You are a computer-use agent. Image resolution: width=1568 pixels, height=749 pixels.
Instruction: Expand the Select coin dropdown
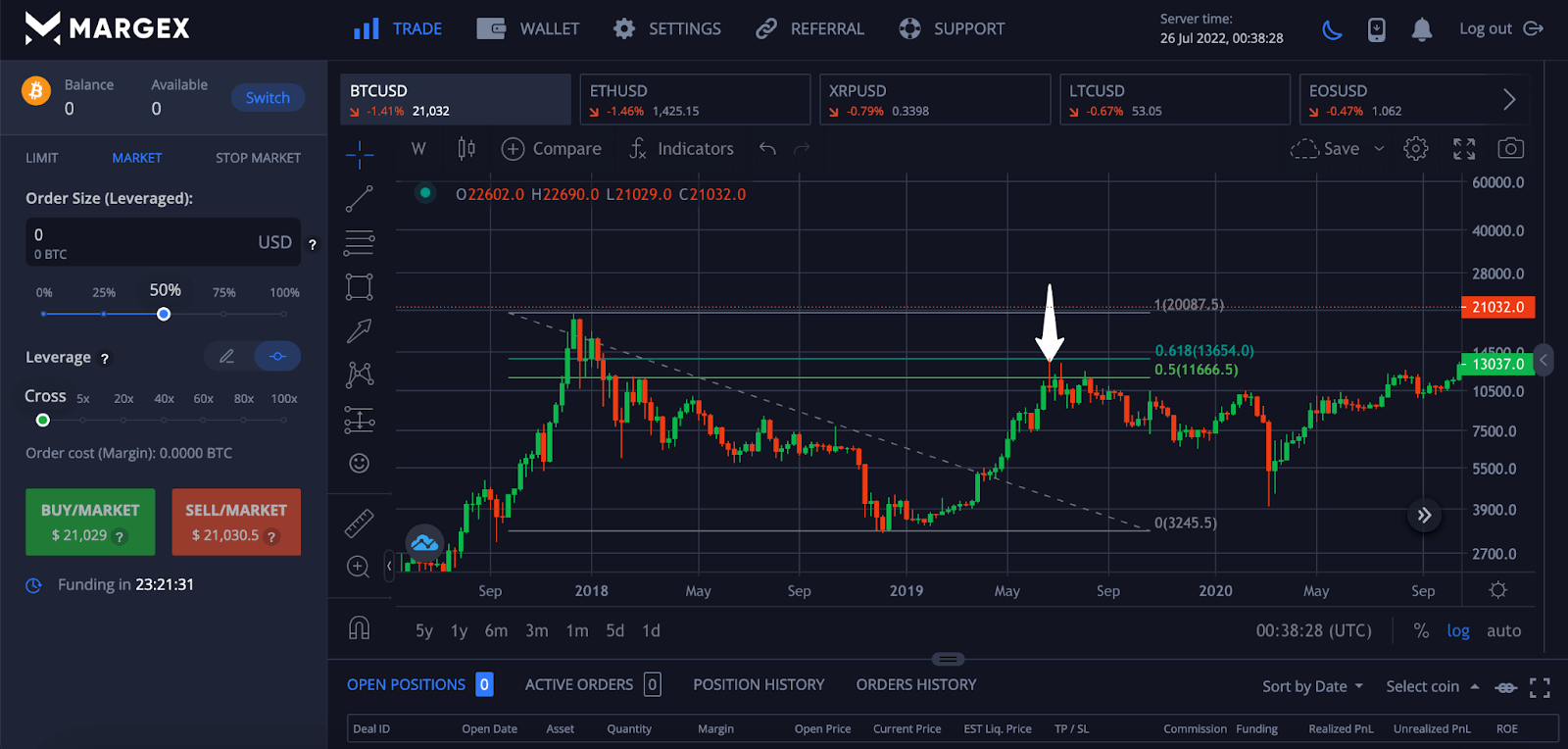click(x=1432, y=686)
